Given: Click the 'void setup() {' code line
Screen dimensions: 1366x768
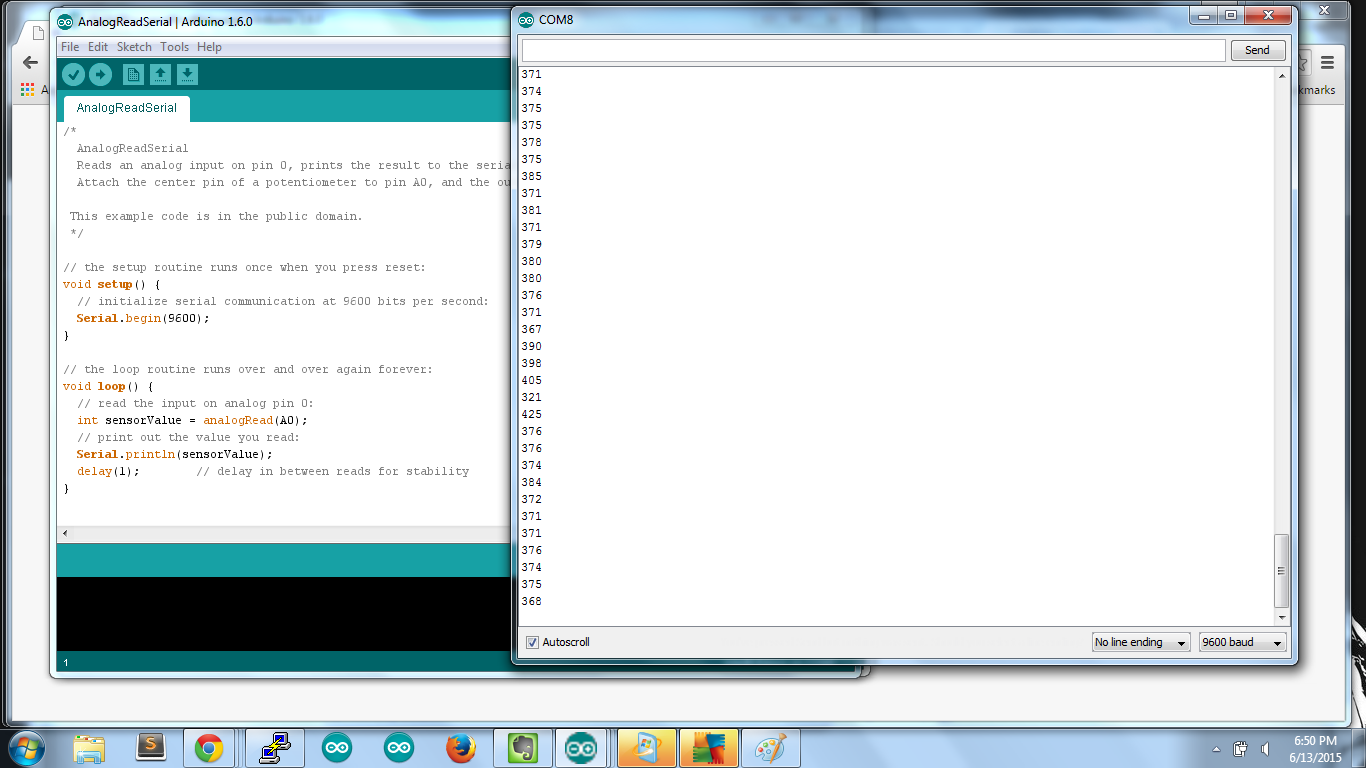Looking at the screenshot, I should pos(111,284).
